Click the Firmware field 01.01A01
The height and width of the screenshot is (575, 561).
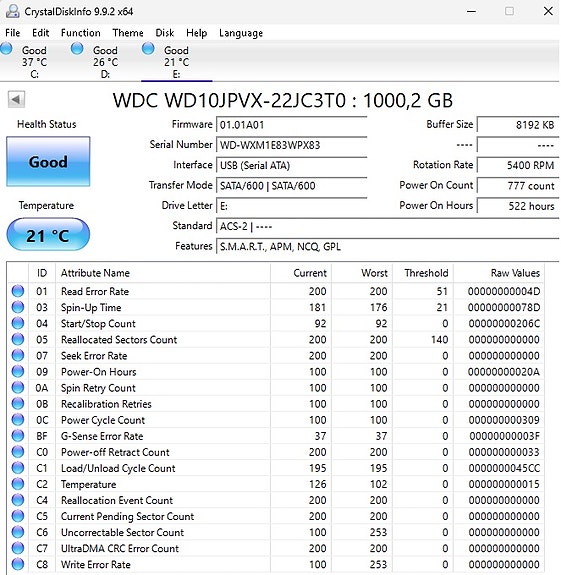coord(292,125)
